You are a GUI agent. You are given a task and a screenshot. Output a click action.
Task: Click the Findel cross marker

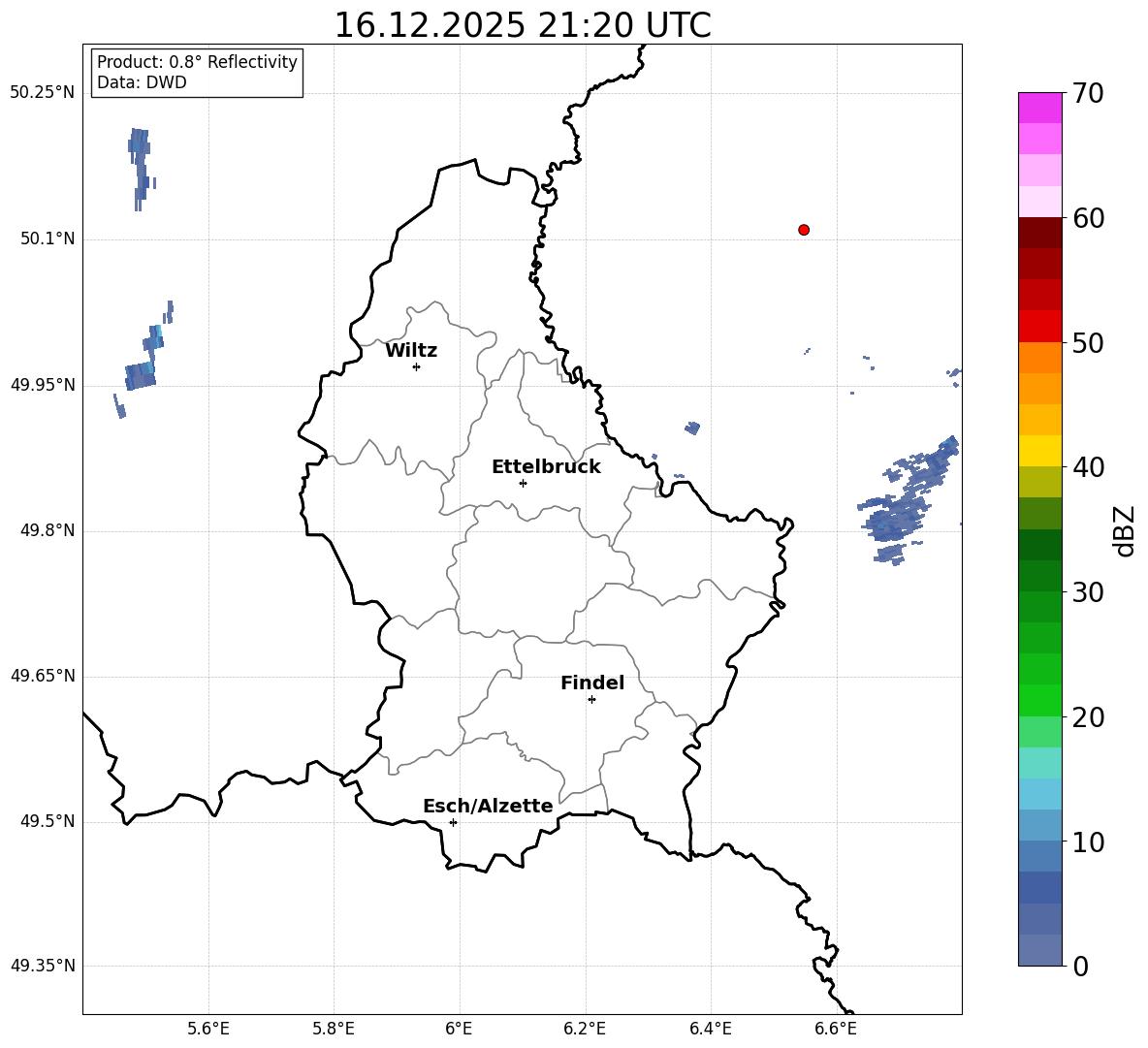591,700
